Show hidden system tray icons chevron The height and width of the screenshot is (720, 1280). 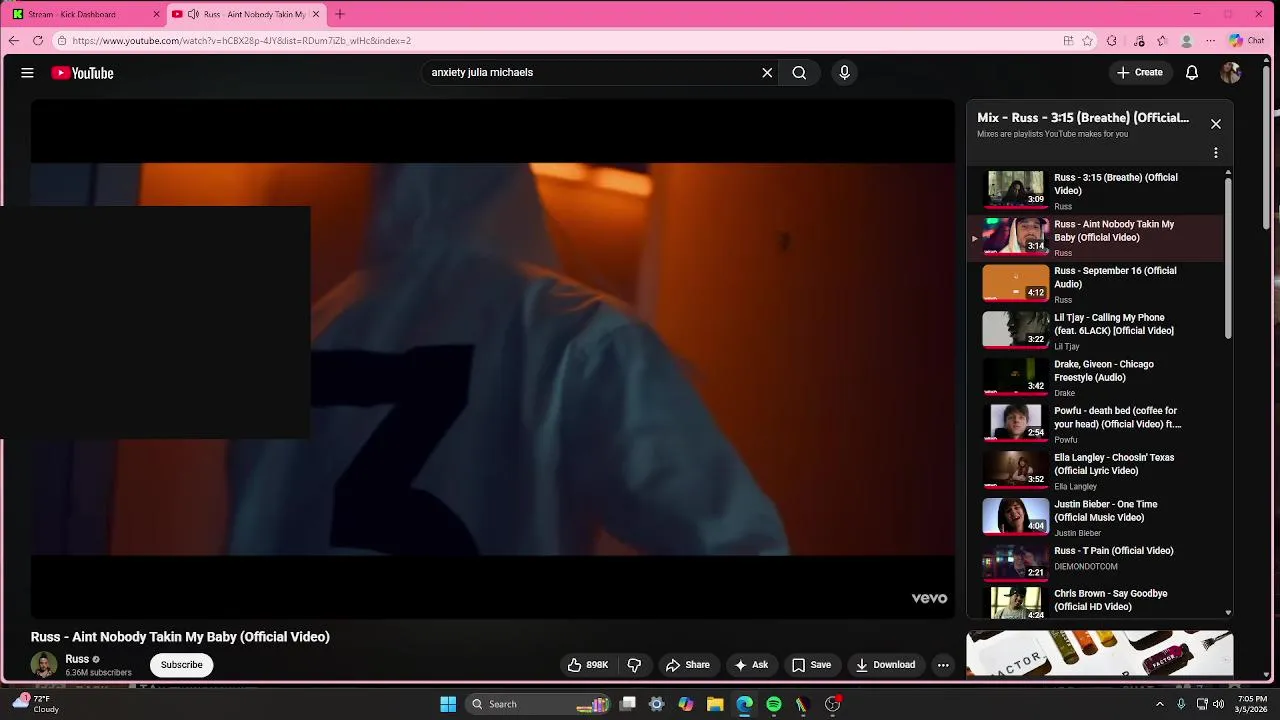(1160, 704)
